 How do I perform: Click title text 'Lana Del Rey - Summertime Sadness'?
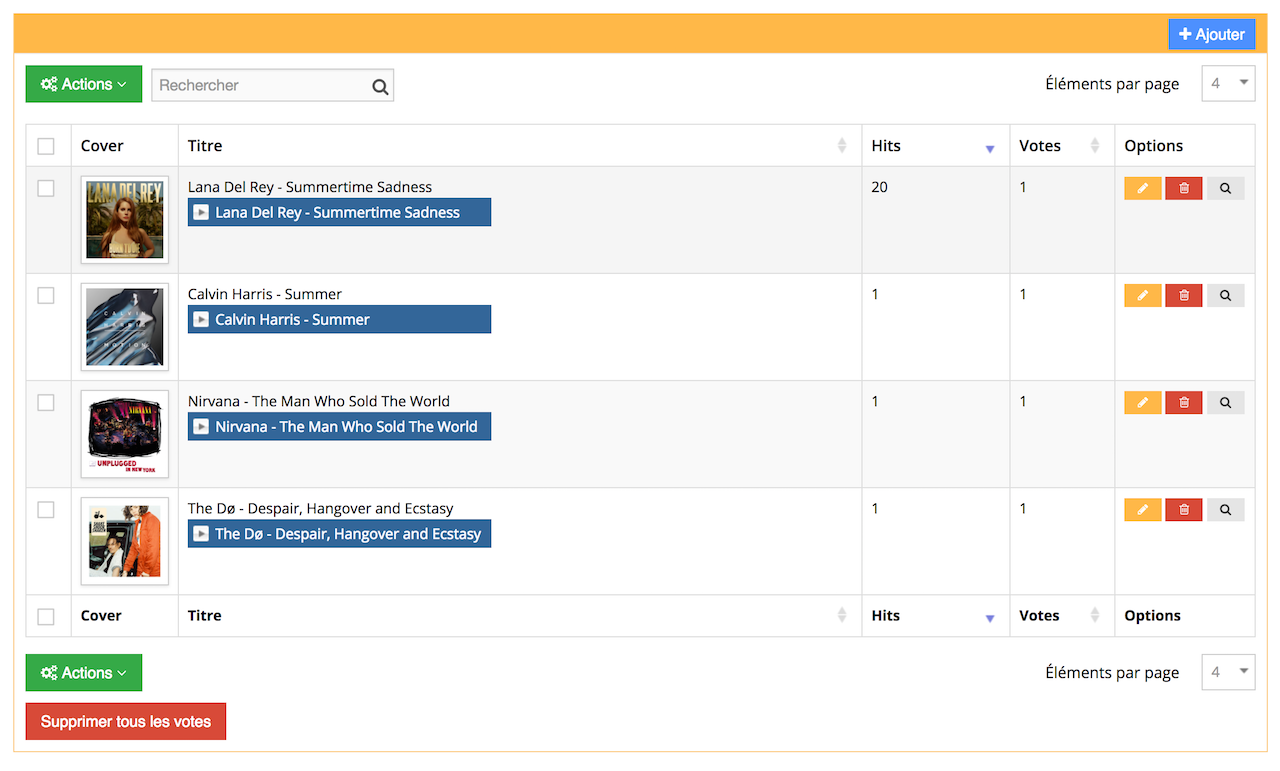310,187
